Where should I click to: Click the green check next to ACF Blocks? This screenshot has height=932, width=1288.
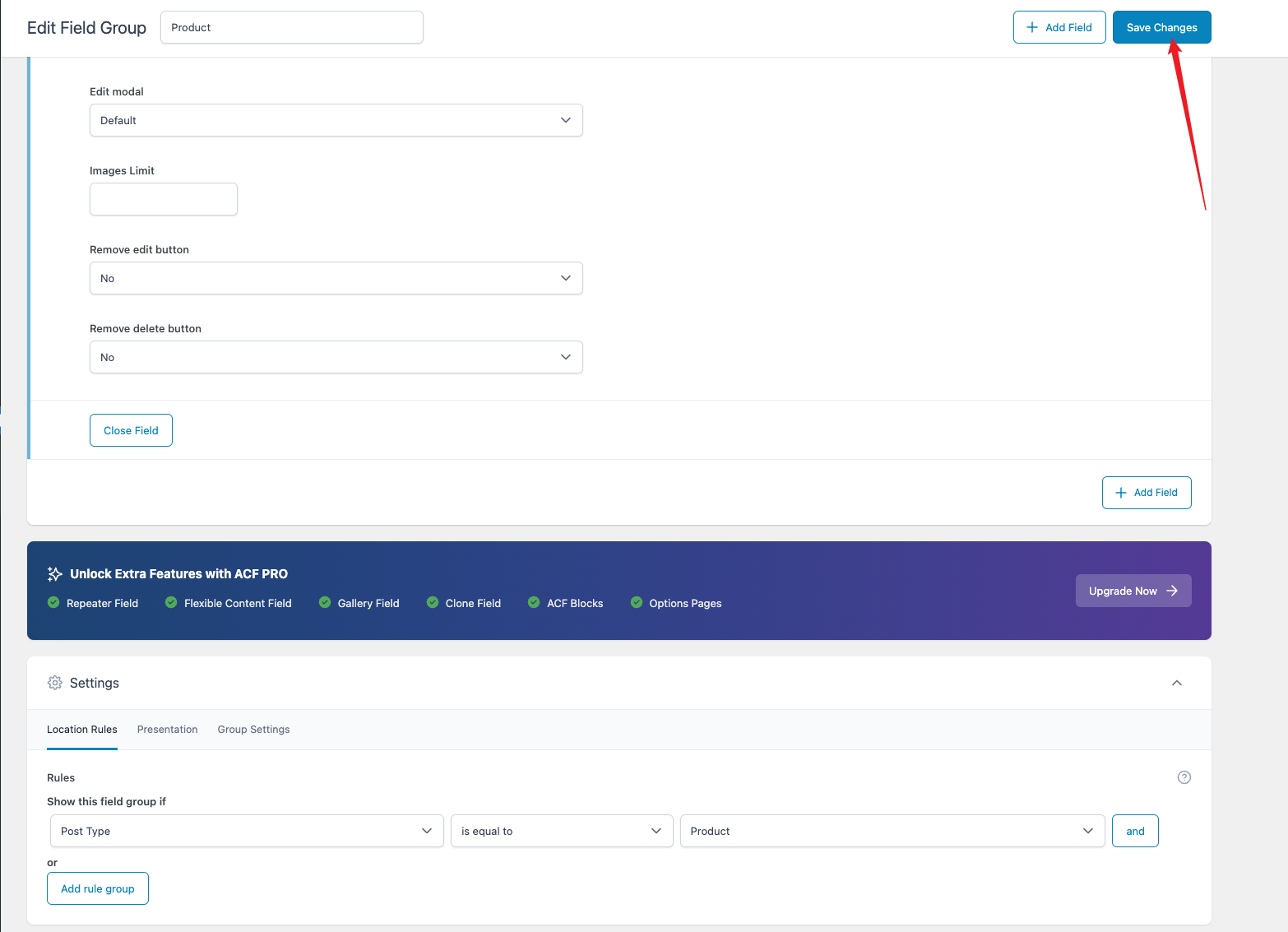tap(534, 602)
